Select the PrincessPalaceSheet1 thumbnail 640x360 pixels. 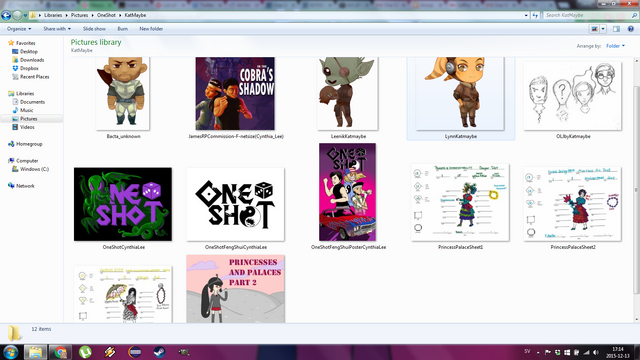tap(460, 202)
